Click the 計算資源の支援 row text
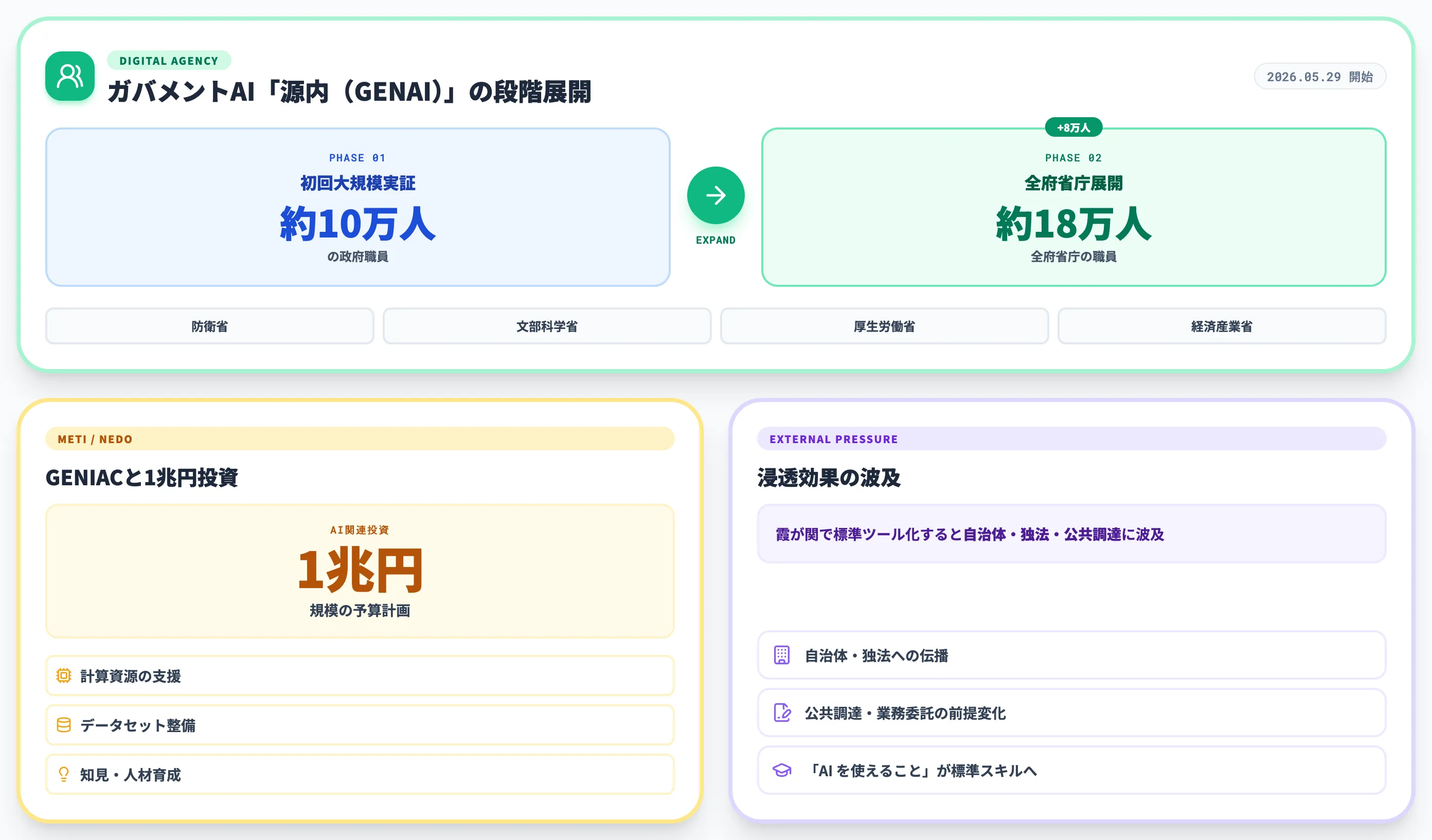This screenshot has height=840, width=1432. click(131, 676)
